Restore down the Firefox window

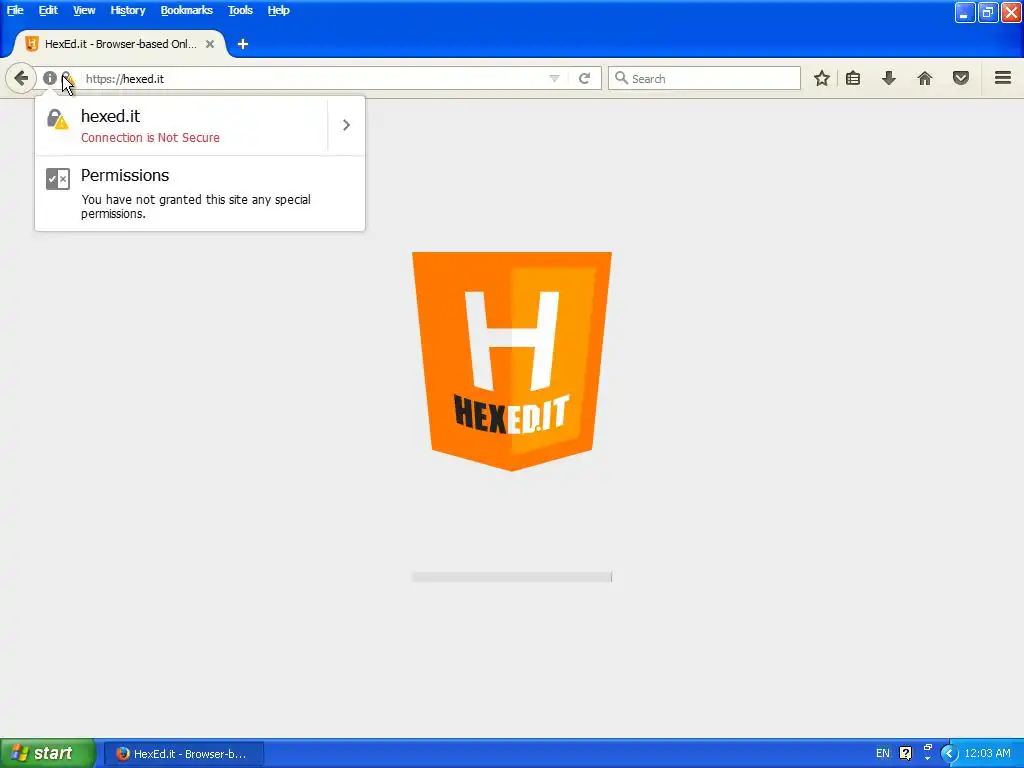point(988,12)
